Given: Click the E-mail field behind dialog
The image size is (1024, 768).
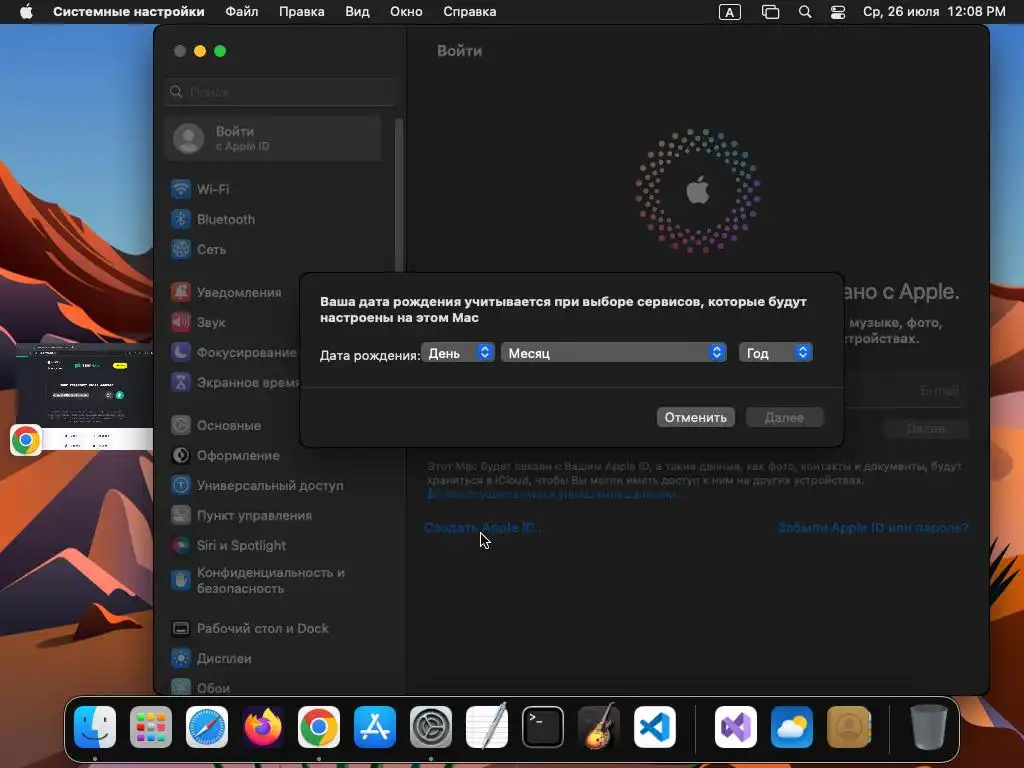Looking at the screenshot, I should pyautogui.click(x=904, y=391).
